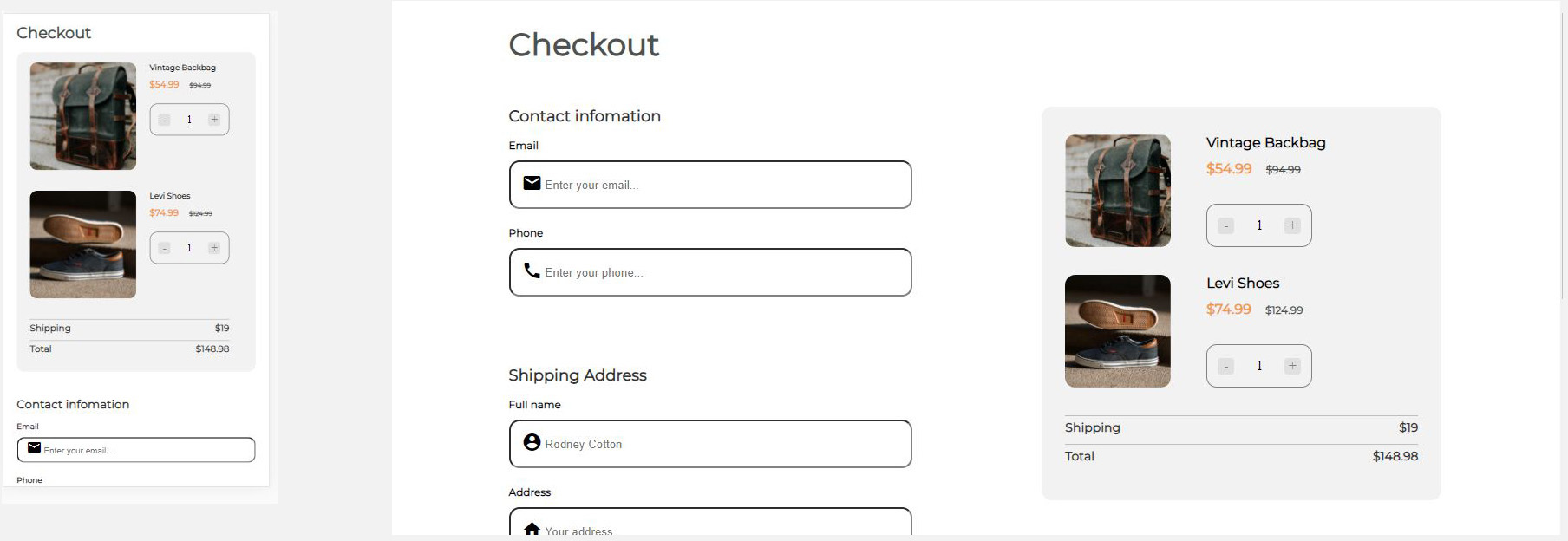This screenshot has height=541, width=1568.
Task: Click the Levi Shoes product title in the right summary
Action: (1242, 284)
